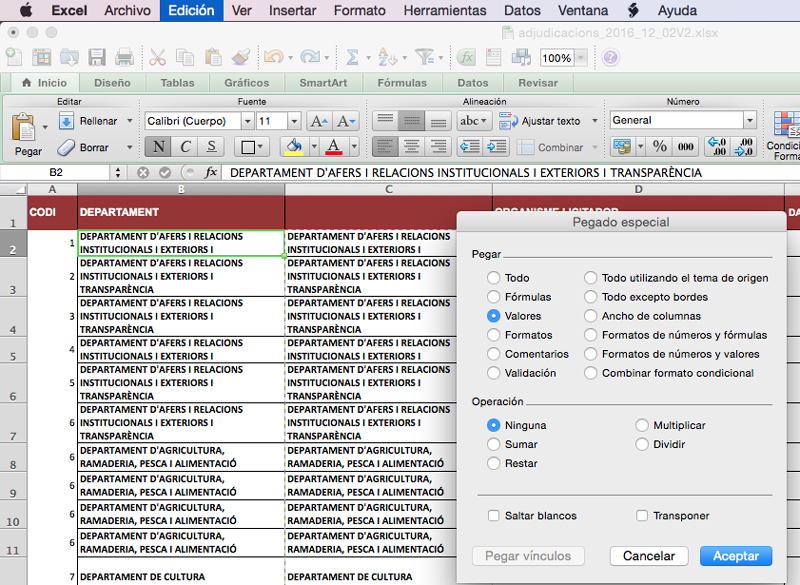Open the Archivo menu
The image size is (800, 585).
tap(128, 10)
